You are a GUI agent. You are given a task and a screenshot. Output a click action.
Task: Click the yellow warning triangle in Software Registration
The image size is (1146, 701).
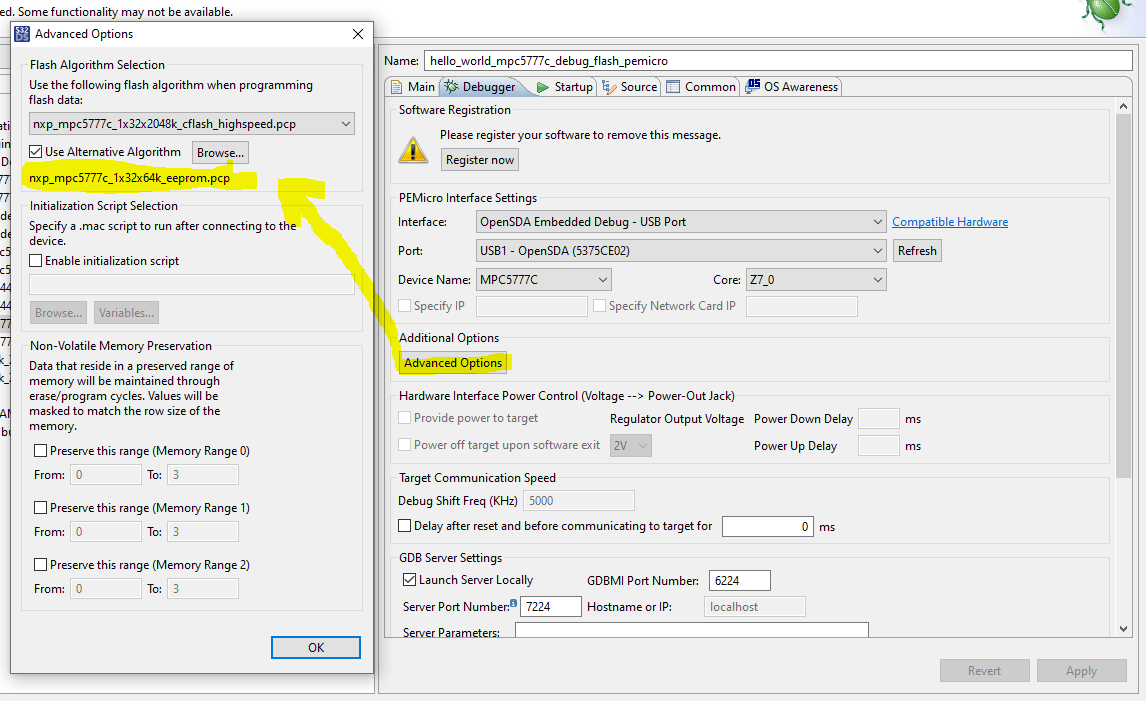click(414, 150)
